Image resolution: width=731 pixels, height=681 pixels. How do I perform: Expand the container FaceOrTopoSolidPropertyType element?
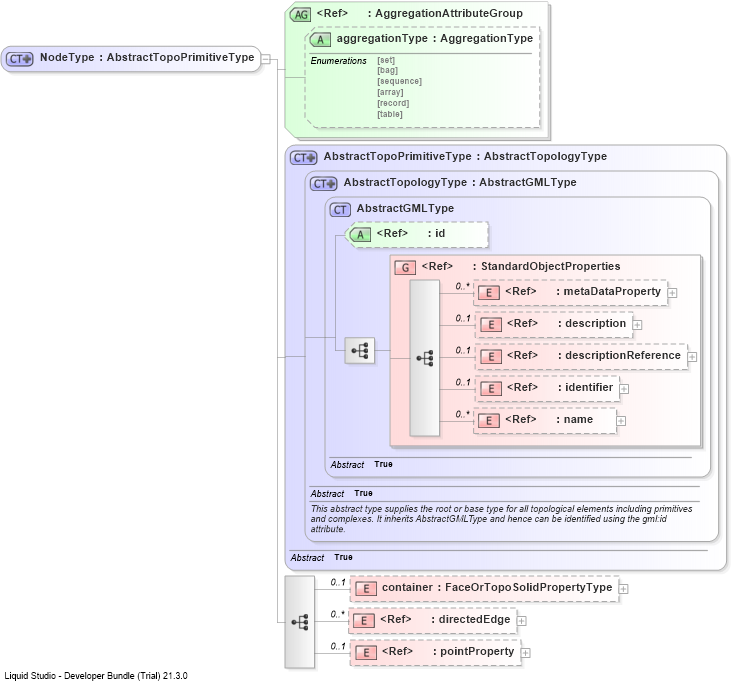tap(623, 589)
